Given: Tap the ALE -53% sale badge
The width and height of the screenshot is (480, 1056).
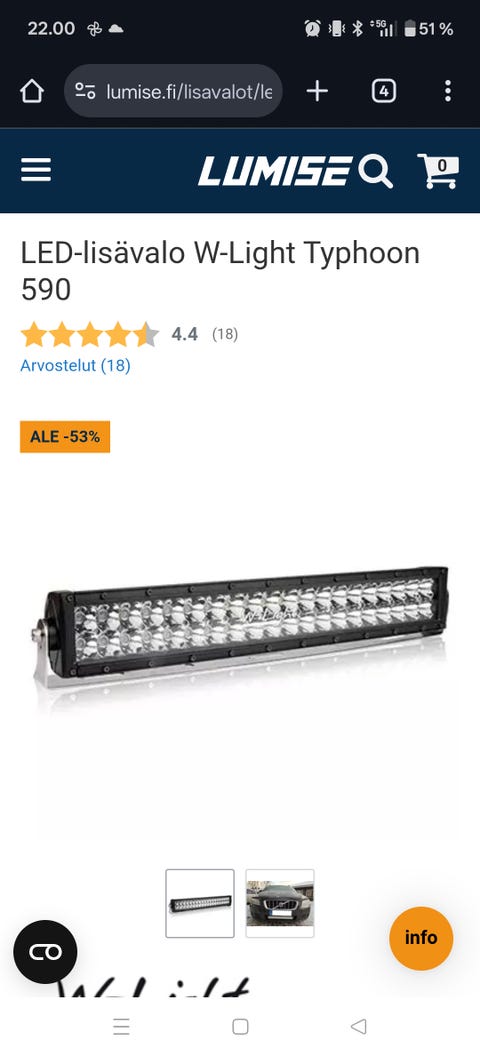Looking at the screenshot, I should coord(65,436).
